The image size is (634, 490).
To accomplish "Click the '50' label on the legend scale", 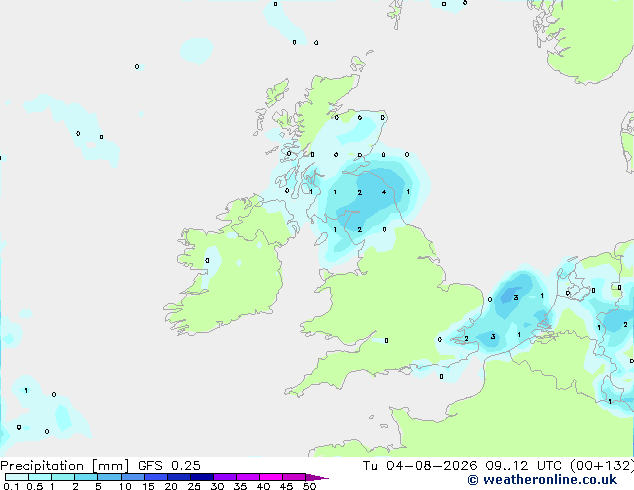I will 309,486.
